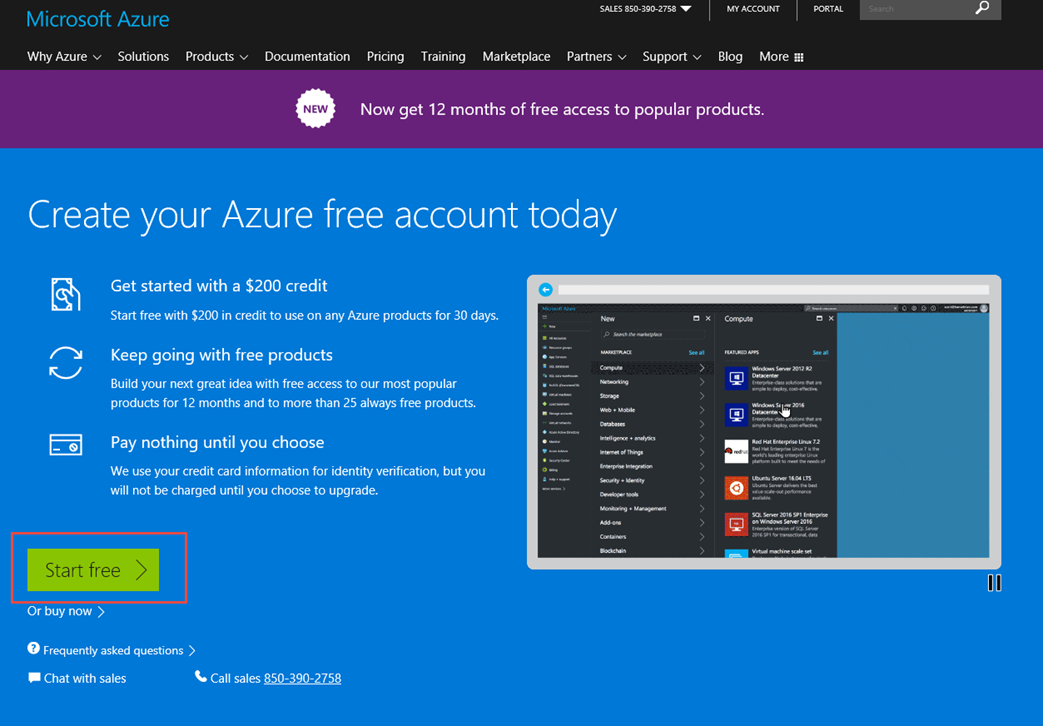
Task: Expand the Support dropdown
Action: pyautogui.click(x=672, y=57)
